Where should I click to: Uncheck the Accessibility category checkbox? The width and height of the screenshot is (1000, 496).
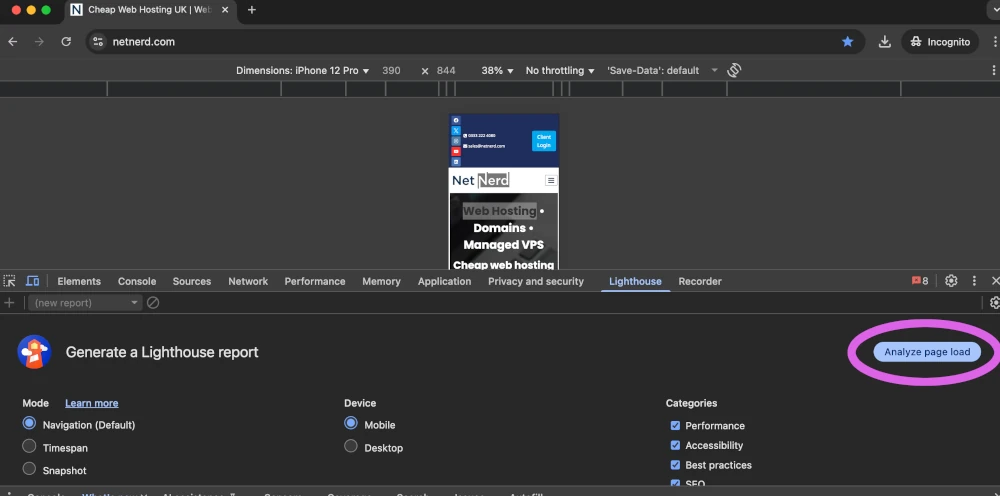click(x=675, y=445)
